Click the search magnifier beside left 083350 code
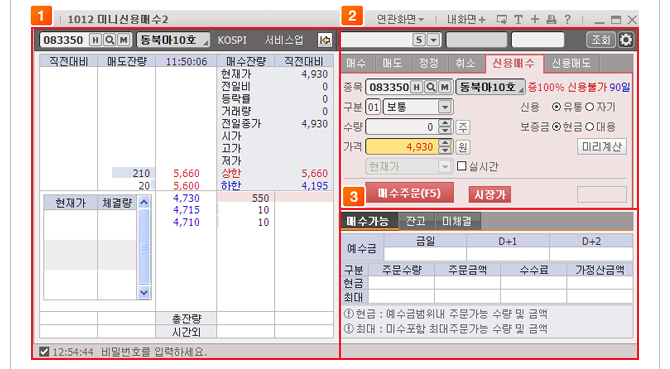This screenshot has height=369, width=670. click(109, 40)
